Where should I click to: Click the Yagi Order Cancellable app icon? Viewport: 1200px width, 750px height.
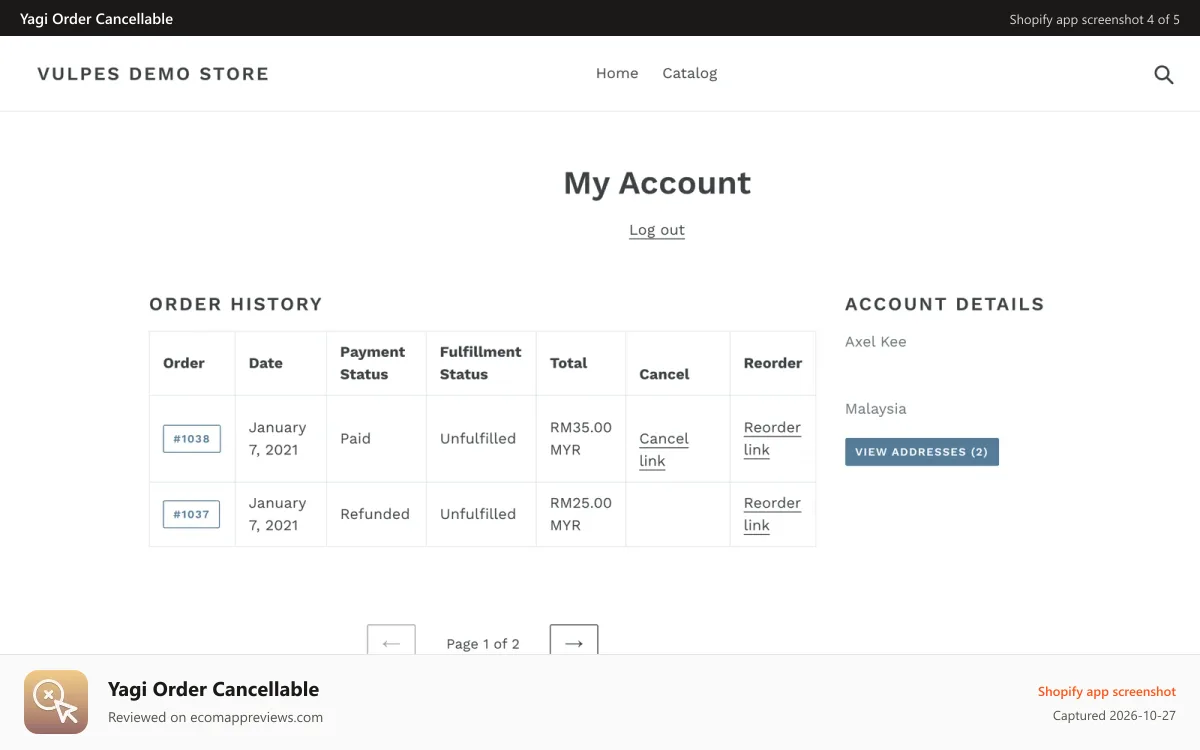point(56,702)
